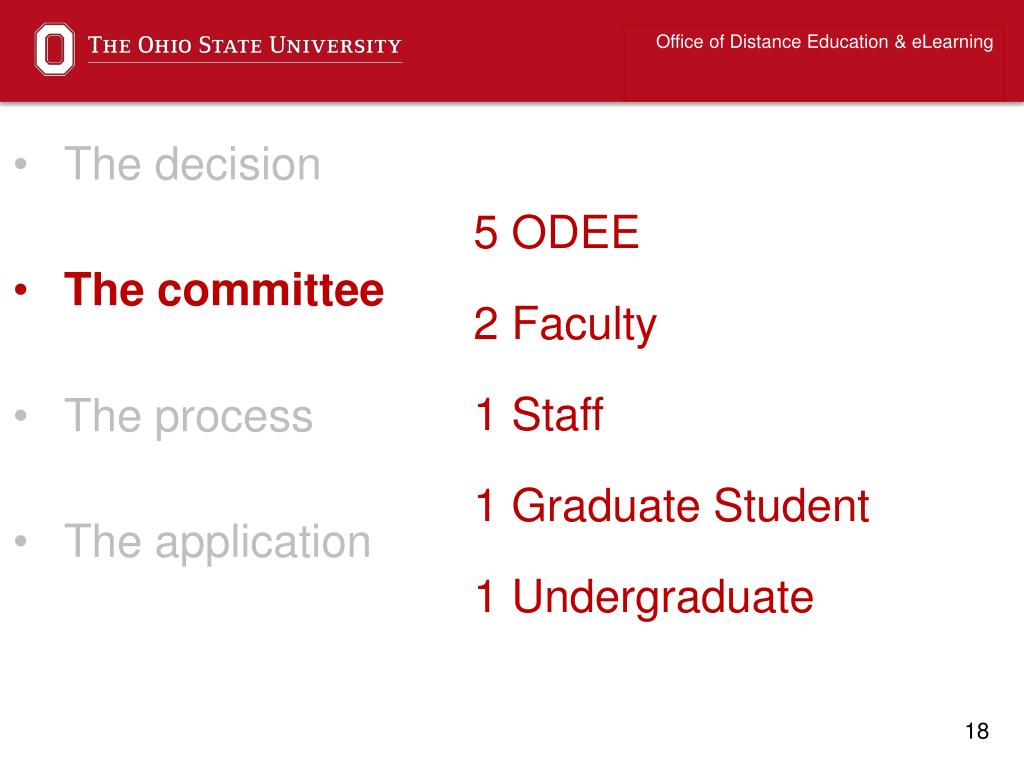1024x768 pixels.
Task: Select 'The process' bullet item
Action: point(189,416)
